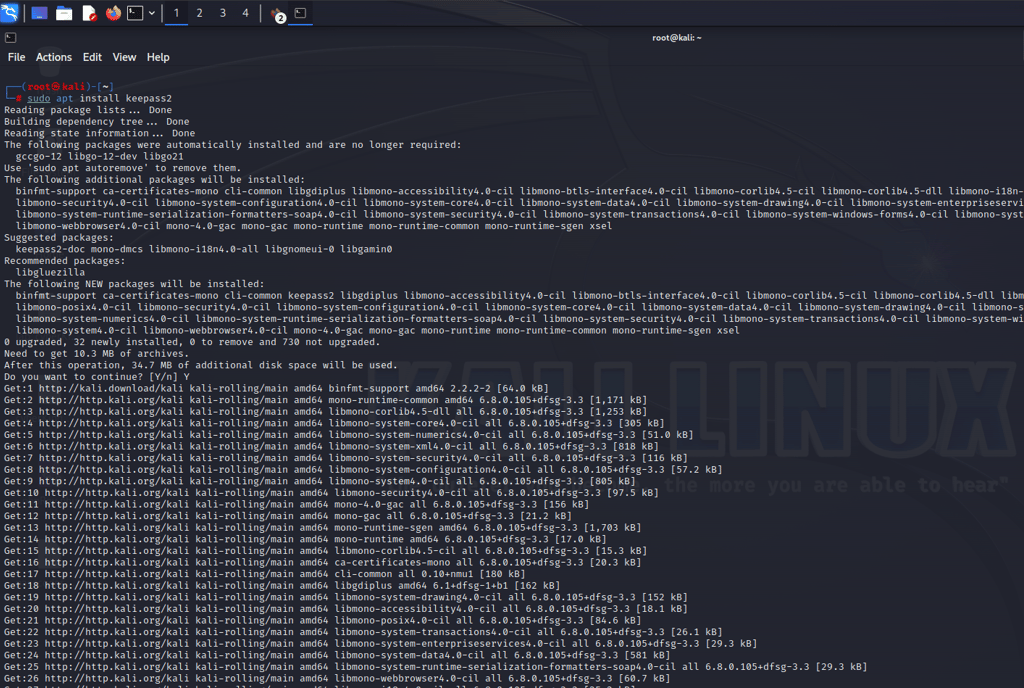
Task: Expand terminal launcher dropdown arrow
Action: tap(152, 13)
